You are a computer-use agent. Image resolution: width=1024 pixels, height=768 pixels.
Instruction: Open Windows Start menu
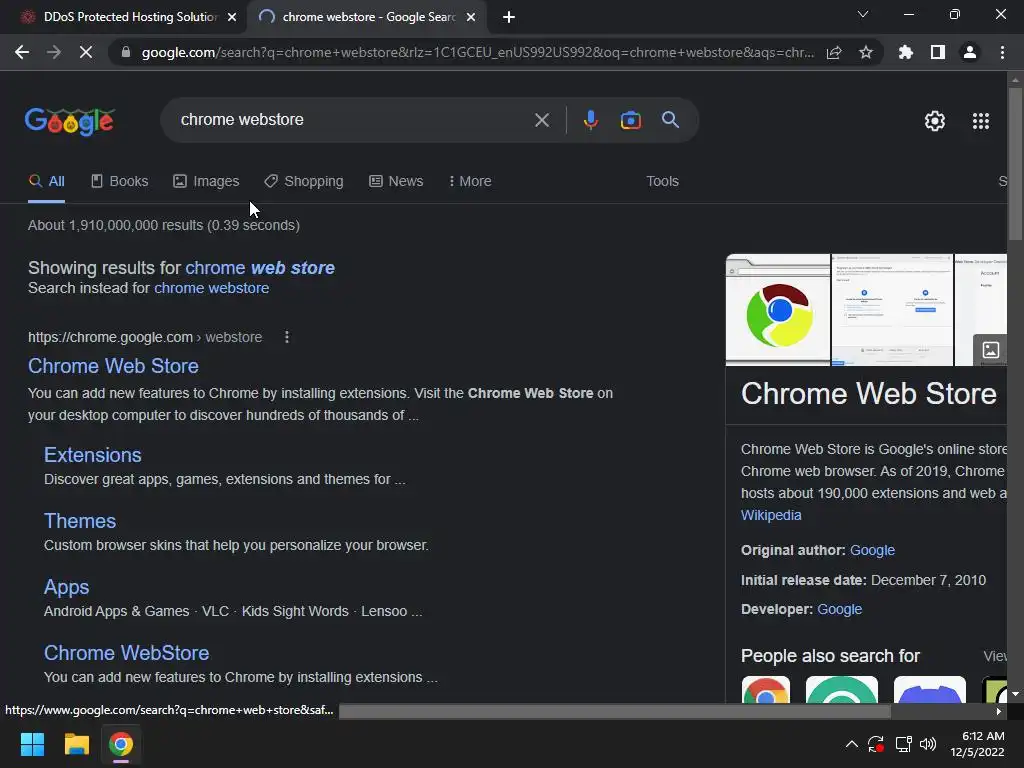(x=32, y=744)
